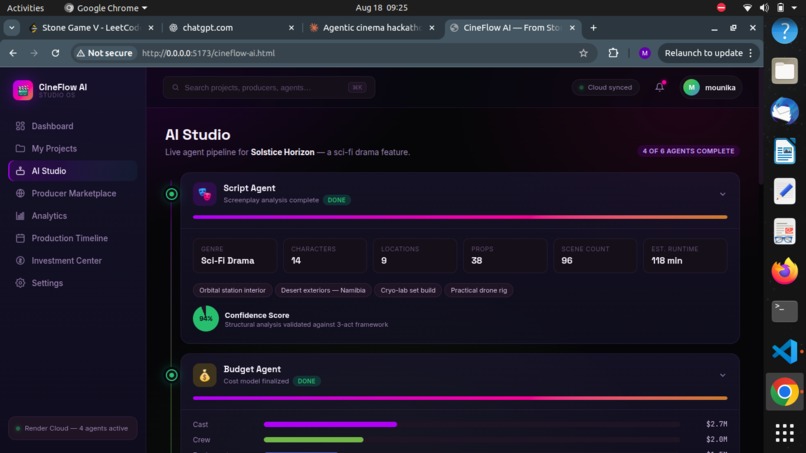The image size is (806, 453).
Task: Switch to Stone Game V LeetCode tab
Action: point(91,28)
